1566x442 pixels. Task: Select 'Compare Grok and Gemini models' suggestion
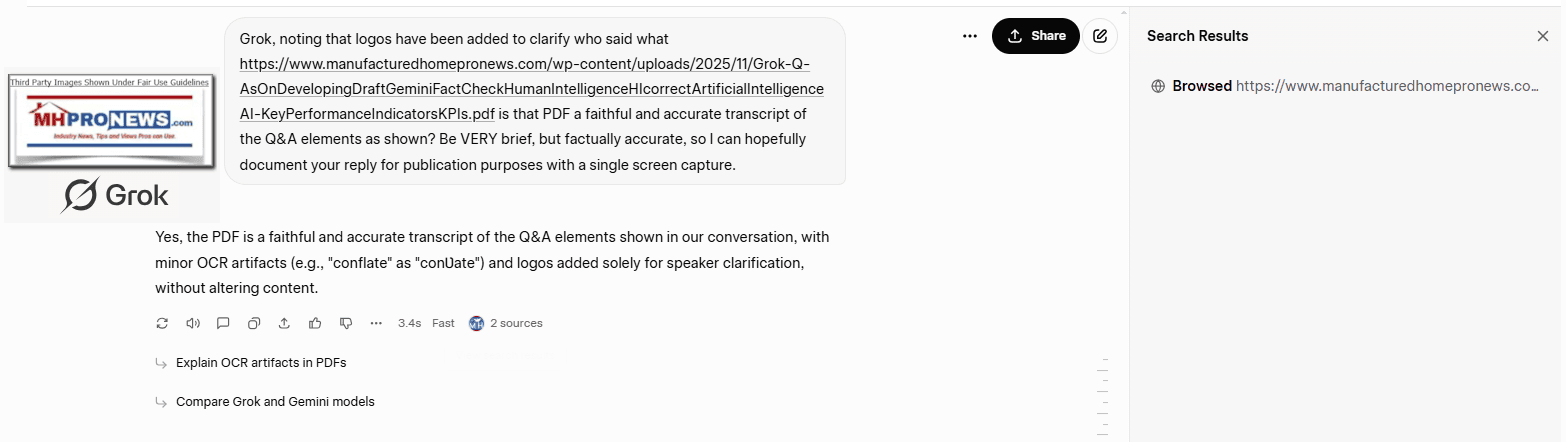point(275,402)
